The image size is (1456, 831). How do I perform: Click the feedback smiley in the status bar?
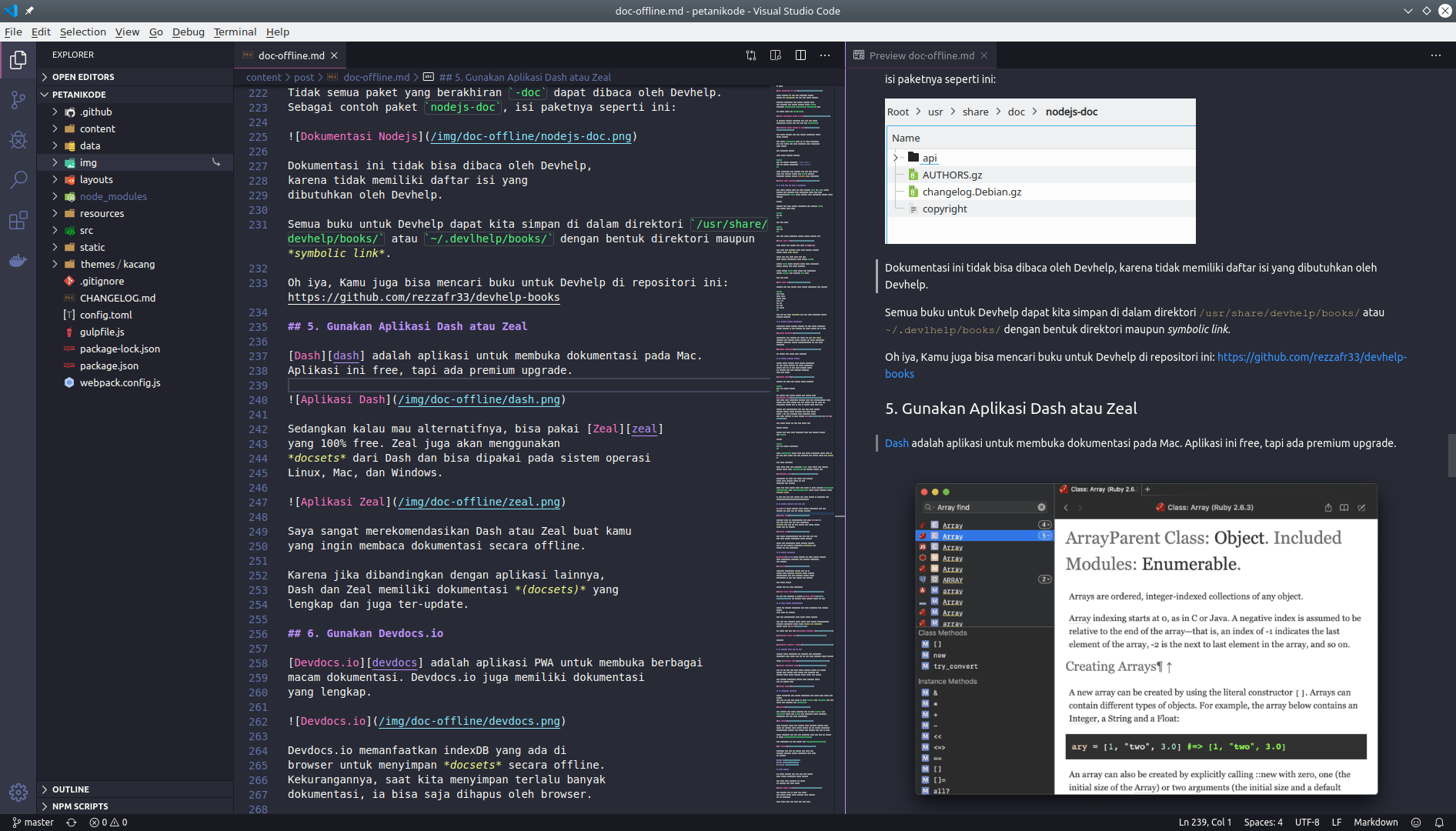(x=1417, y=822)
